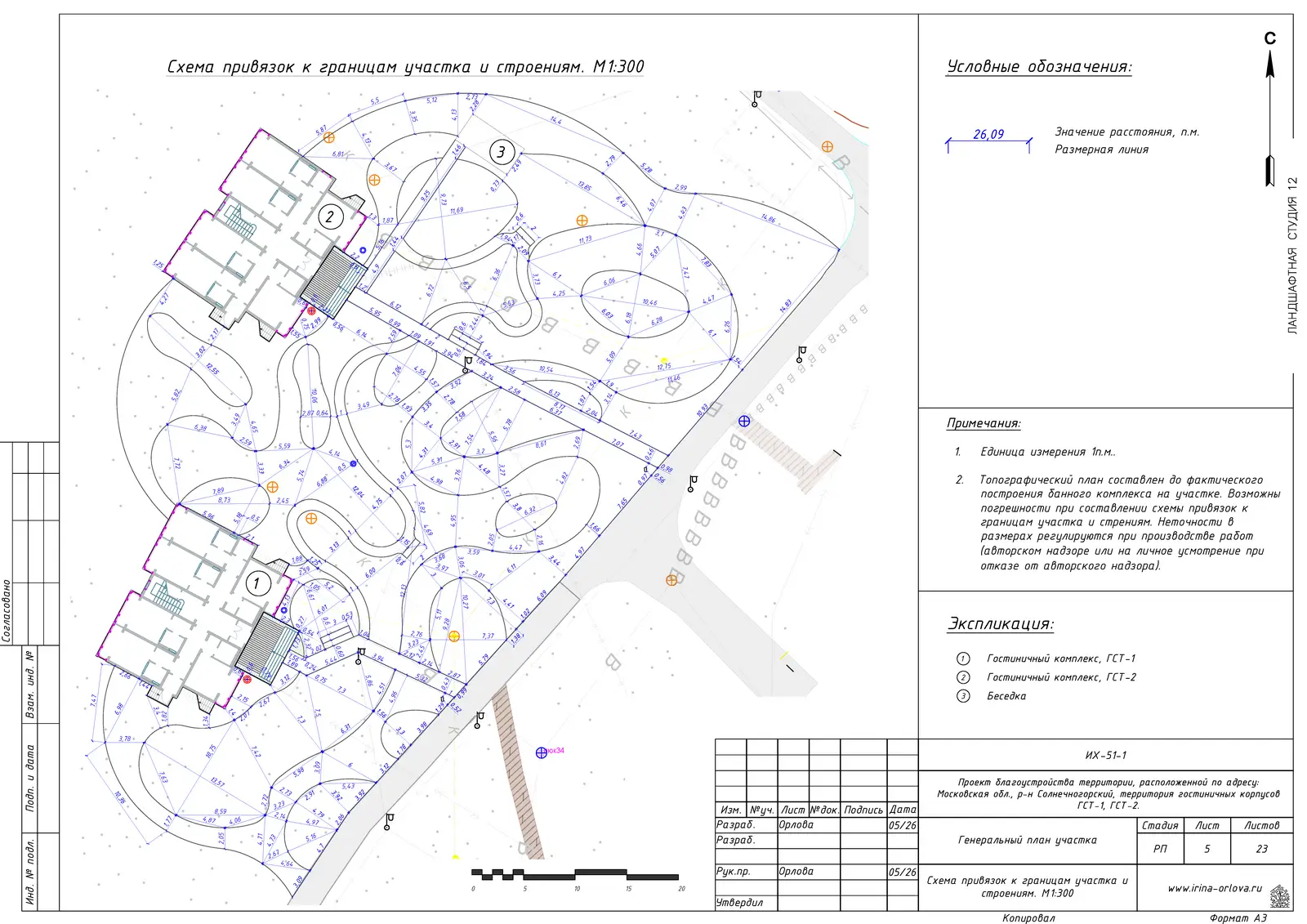
Task: Select circled number 3 gazebo marker on plan
Action: point(502,151)
